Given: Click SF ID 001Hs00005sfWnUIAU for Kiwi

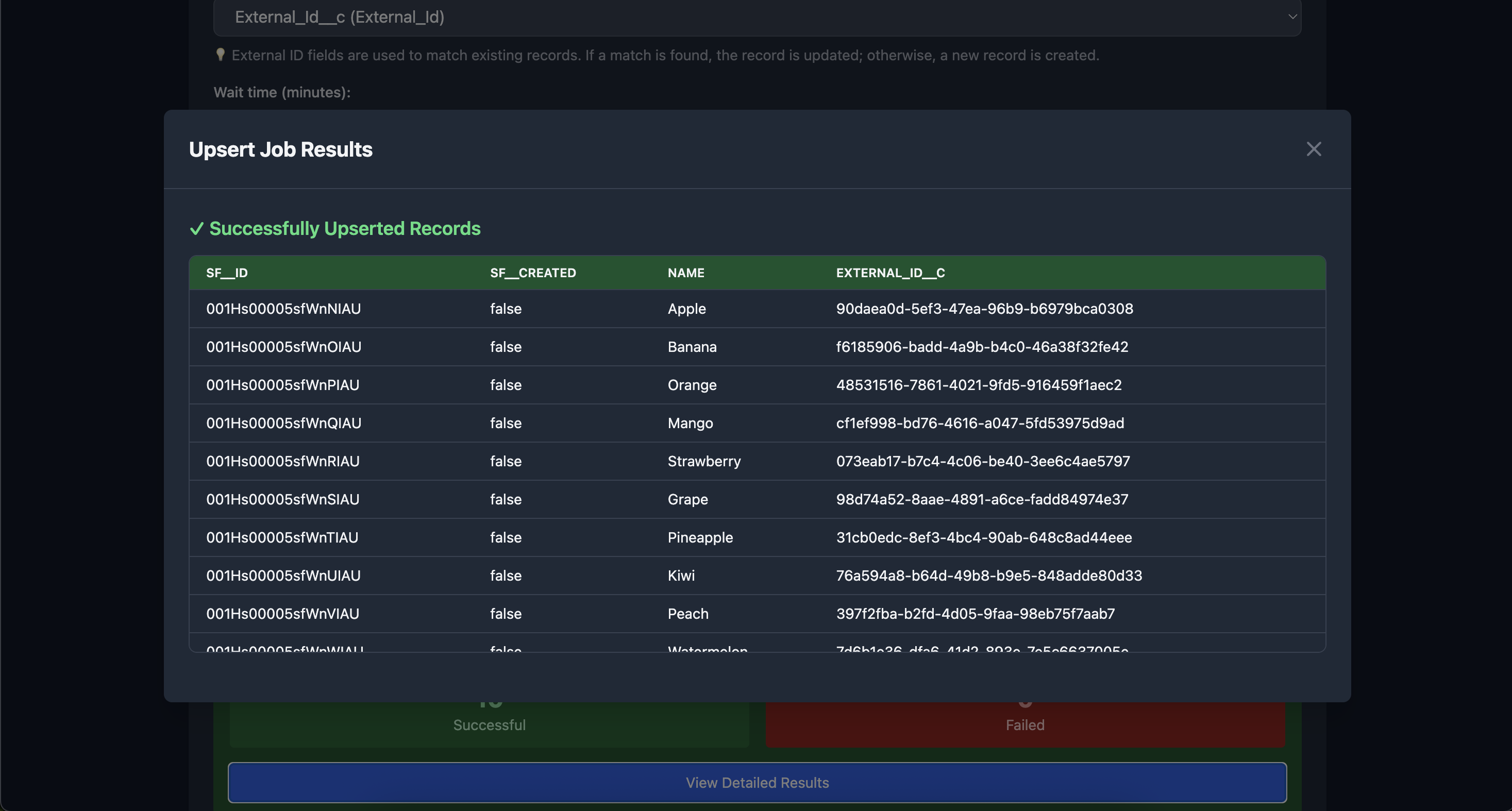Looking at the screenshot, I should [283, 576].
